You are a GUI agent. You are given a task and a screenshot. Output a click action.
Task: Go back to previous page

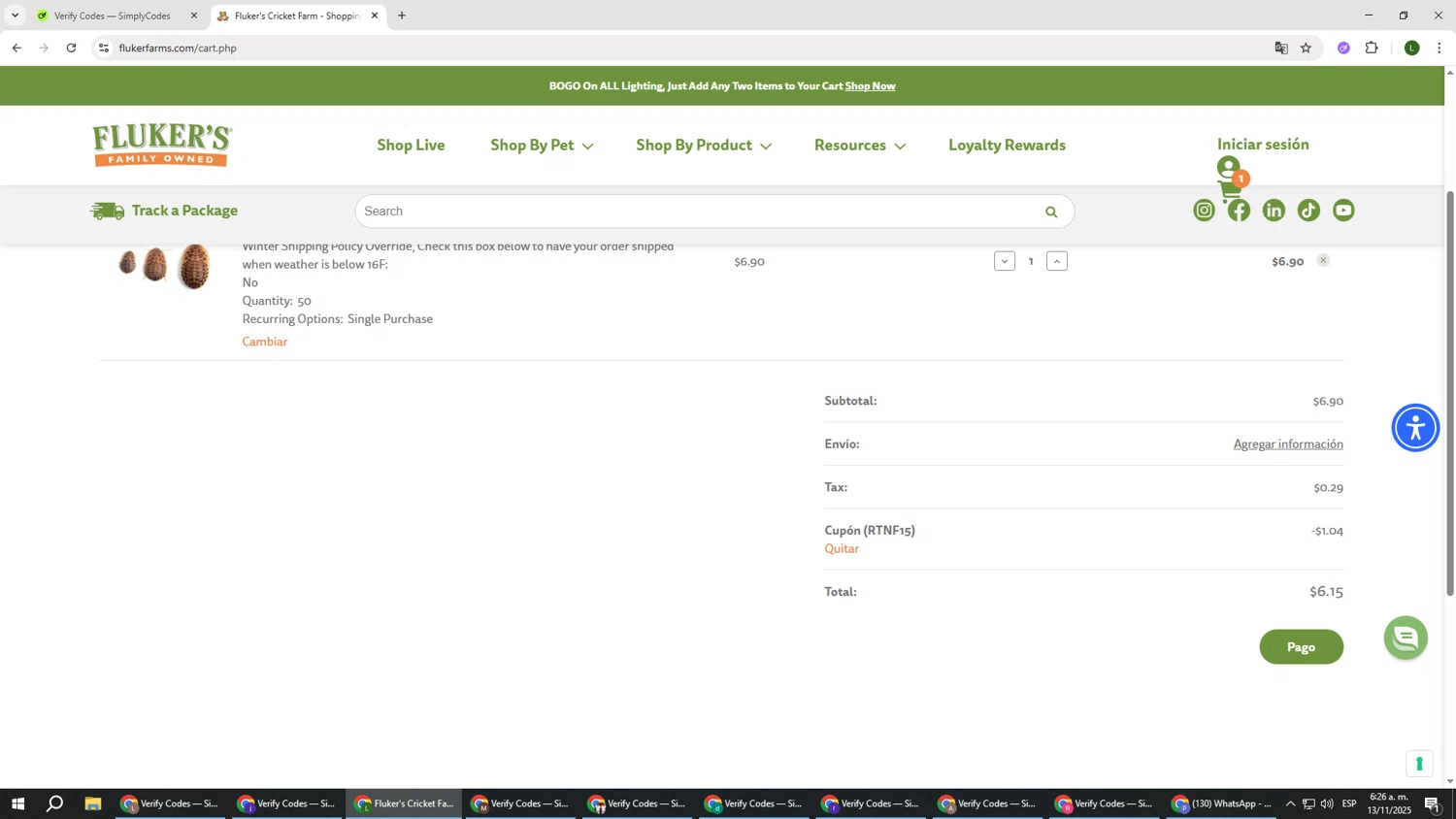click(x=17, y=48)
